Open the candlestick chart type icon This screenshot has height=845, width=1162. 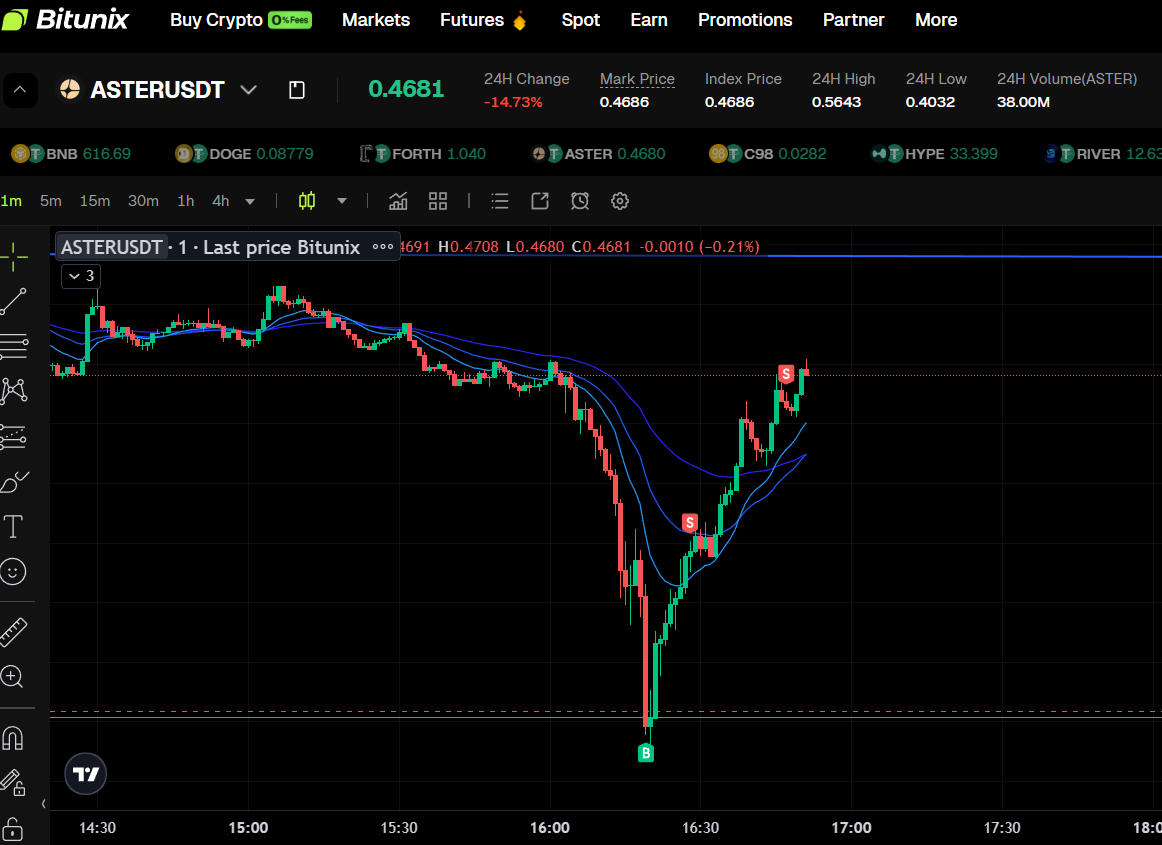(307, 201)
